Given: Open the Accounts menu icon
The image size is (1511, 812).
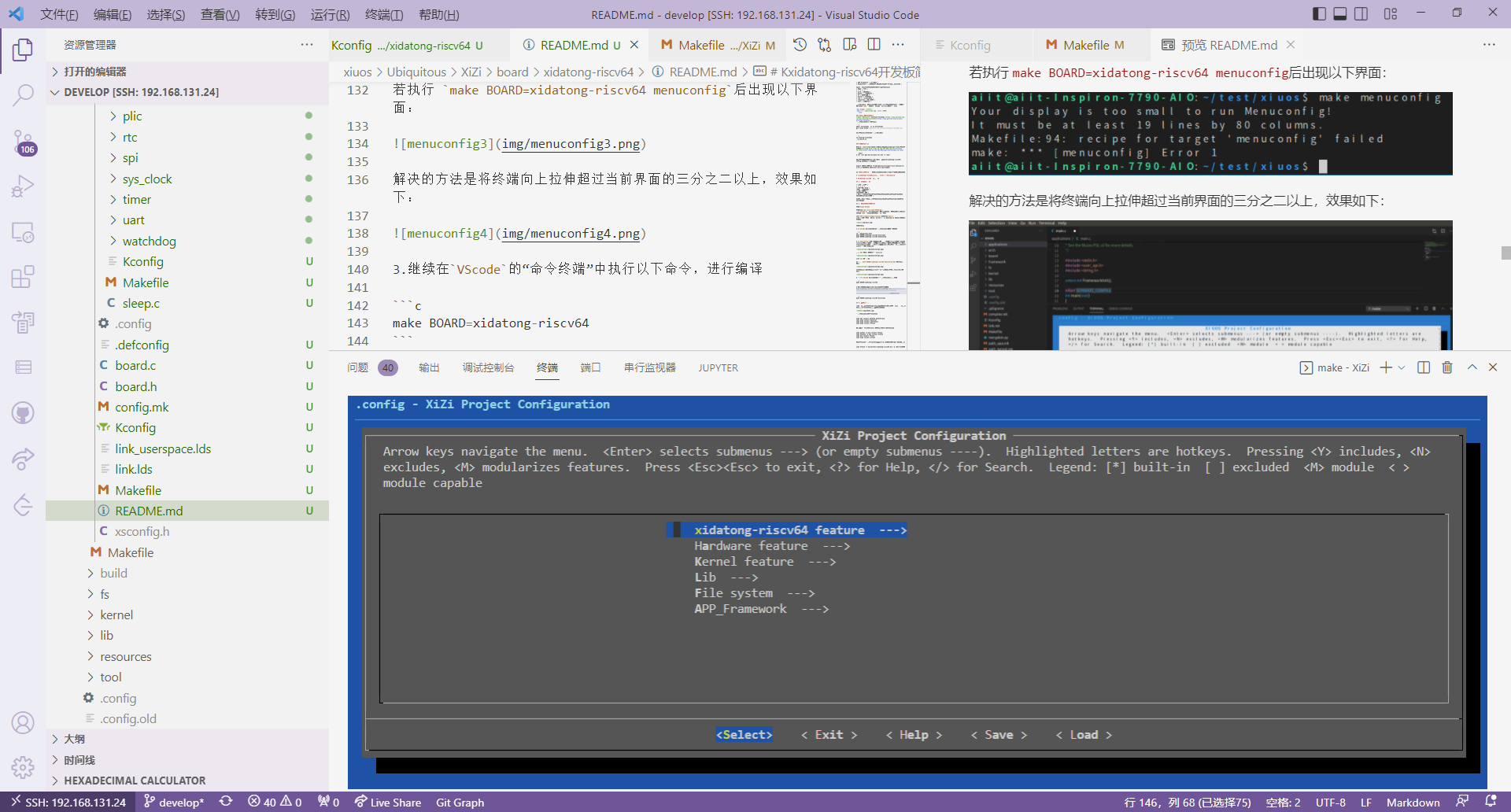Looking at the screenshot, I should tap(23, 722).
